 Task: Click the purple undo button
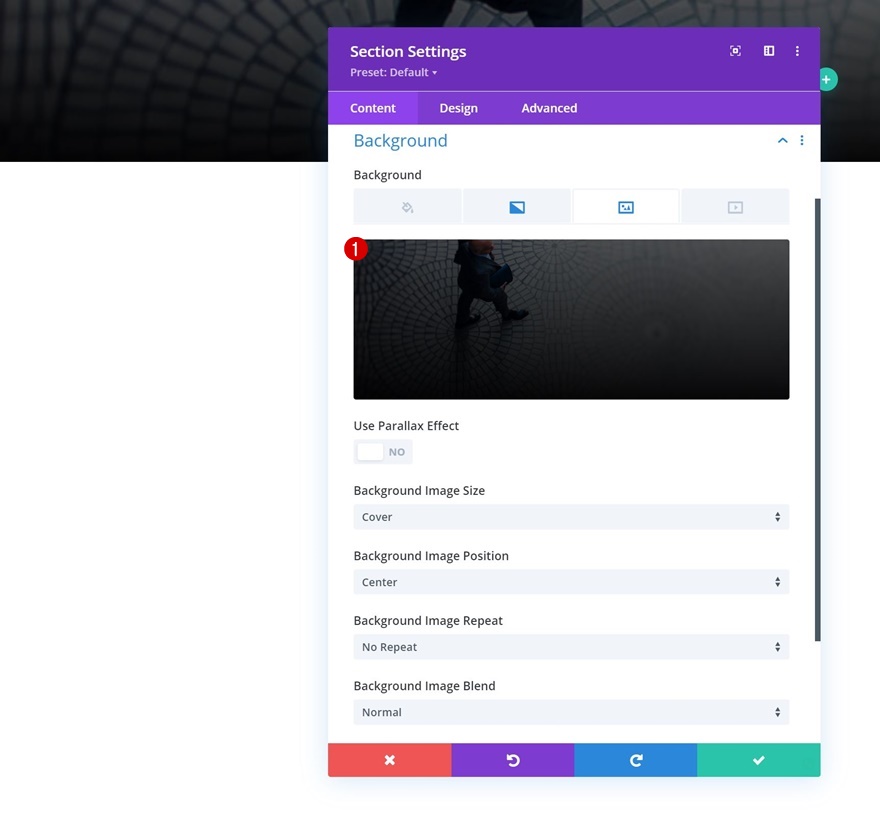point(512,760)
